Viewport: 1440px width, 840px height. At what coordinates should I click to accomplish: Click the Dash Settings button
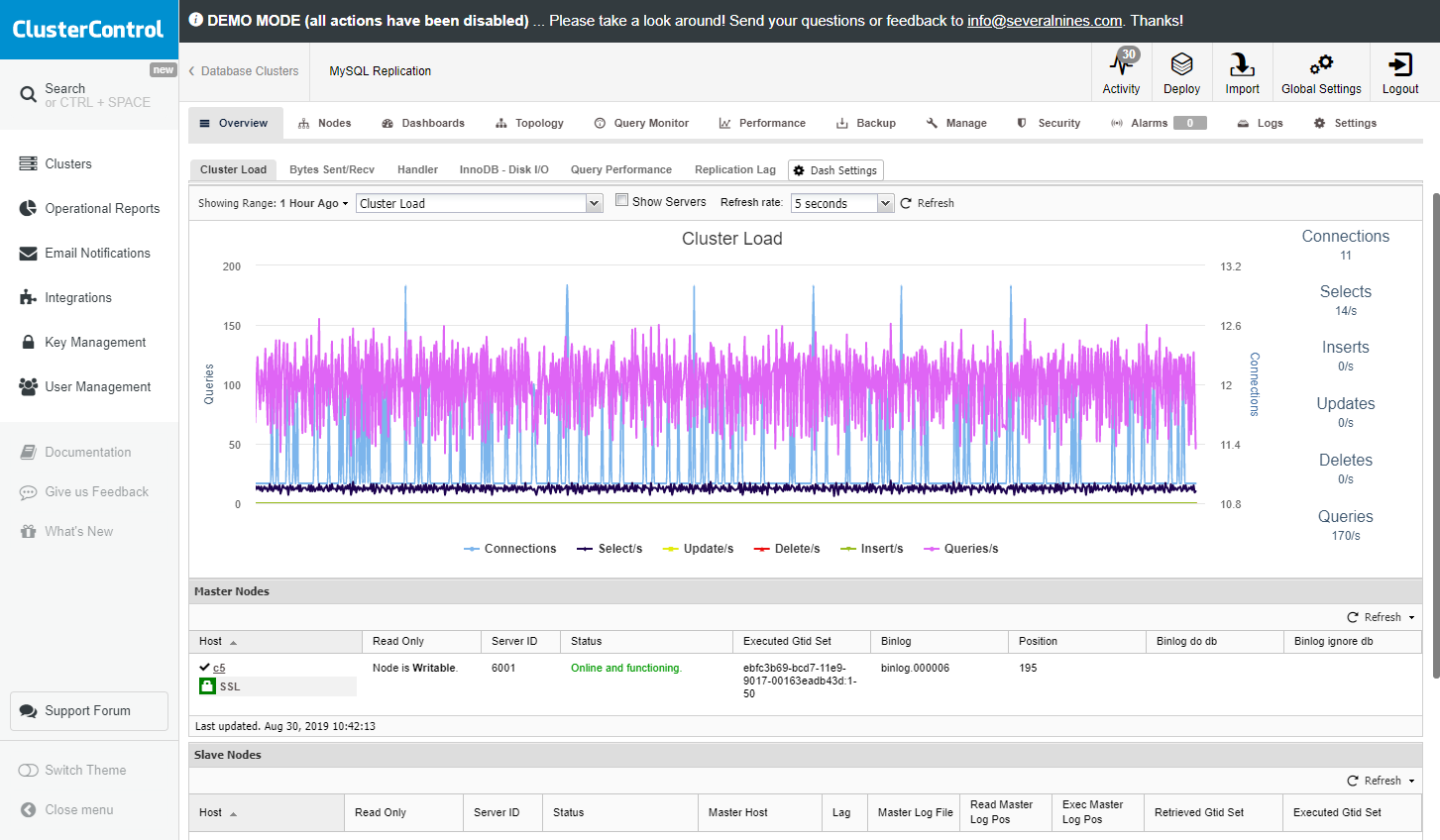pos(834,170)
